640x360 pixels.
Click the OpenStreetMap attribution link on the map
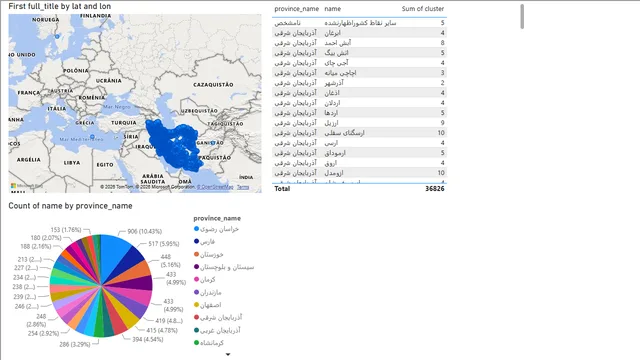(215, 187)
